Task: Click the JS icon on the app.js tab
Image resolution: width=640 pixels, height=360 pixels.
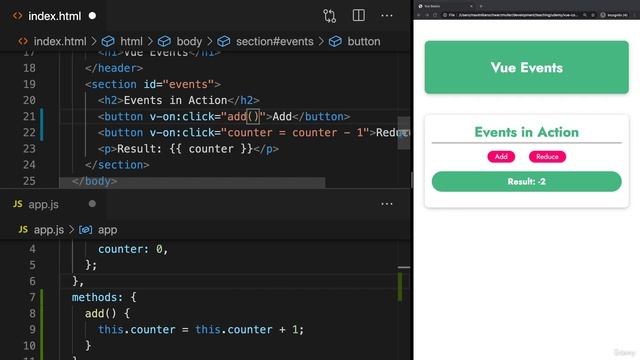Action: tap(18, 204)
